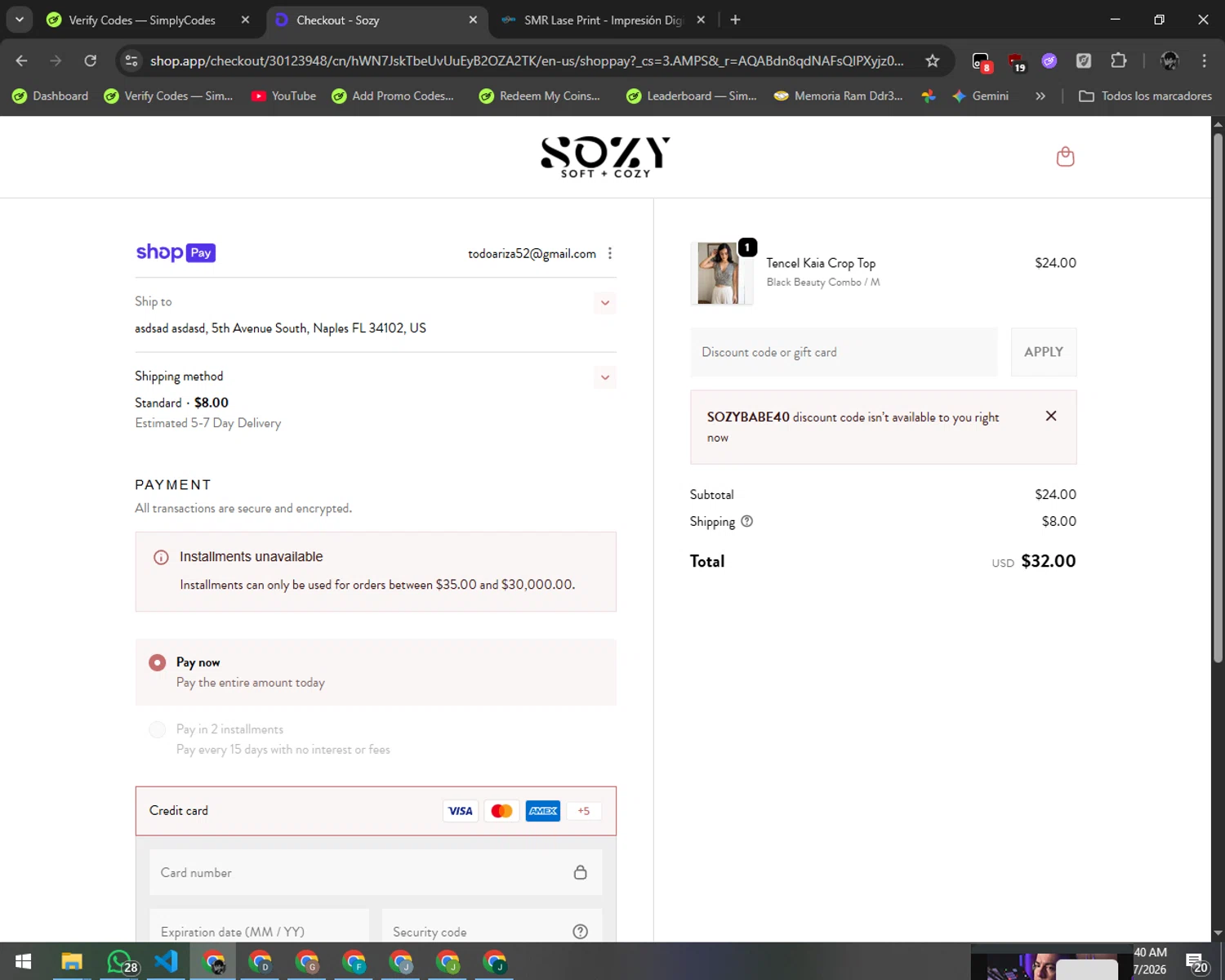Open the account options three-dot menu
This screenshot has width=1225, height=980.
point(610,254)
